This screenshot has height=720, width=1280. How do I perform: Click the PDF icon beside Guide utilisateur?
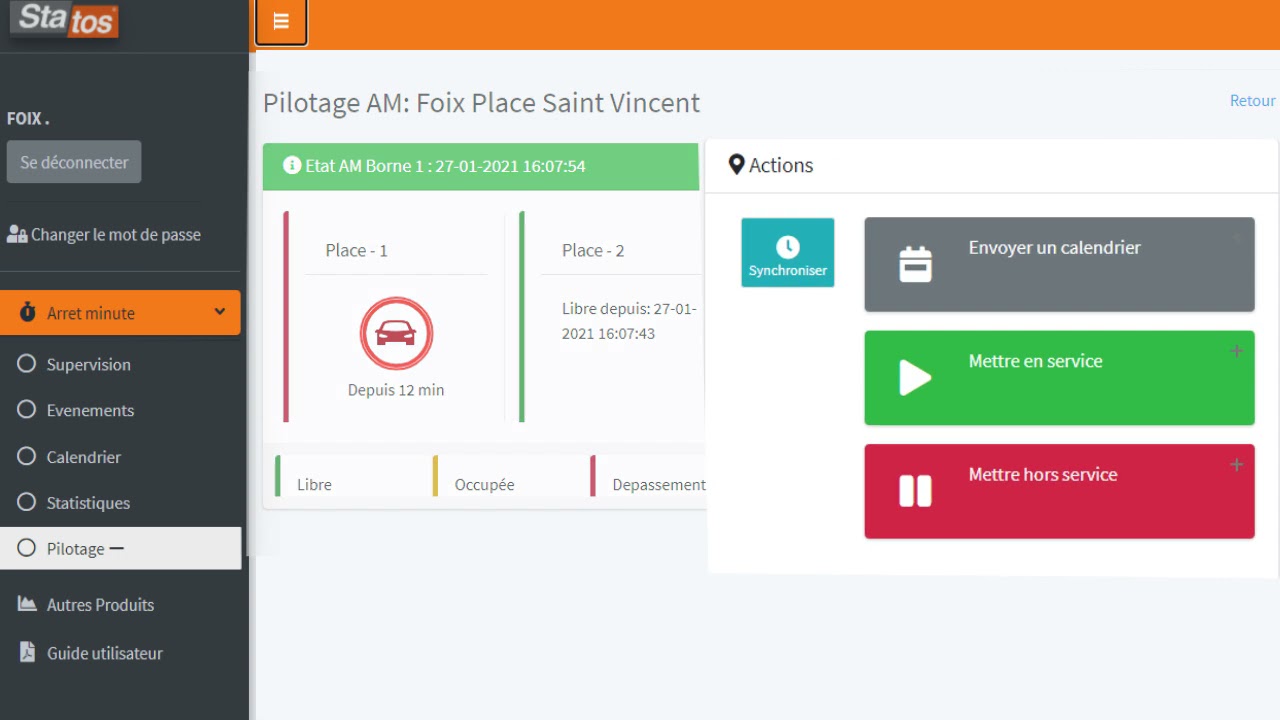click(x=28, y=652)
